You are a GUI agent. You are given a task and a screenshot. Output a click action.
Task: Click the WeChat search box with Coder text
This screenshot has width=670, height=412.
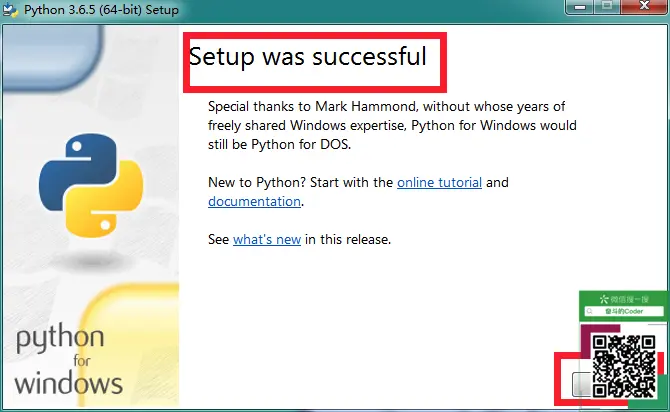pos(624,311)
